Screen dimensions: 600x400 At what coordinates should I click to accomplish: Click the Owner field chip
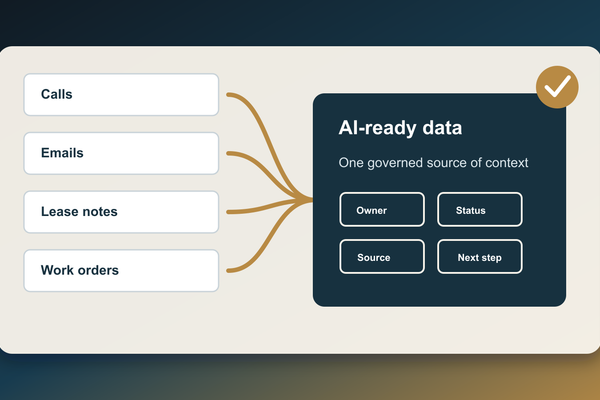382,209
